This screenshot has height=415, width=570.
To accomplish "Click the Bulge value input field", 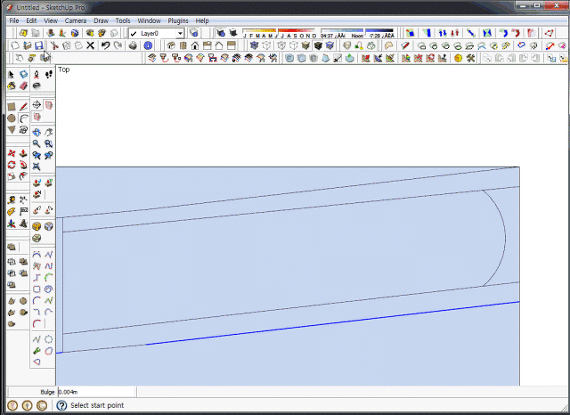I will (96, 392).
